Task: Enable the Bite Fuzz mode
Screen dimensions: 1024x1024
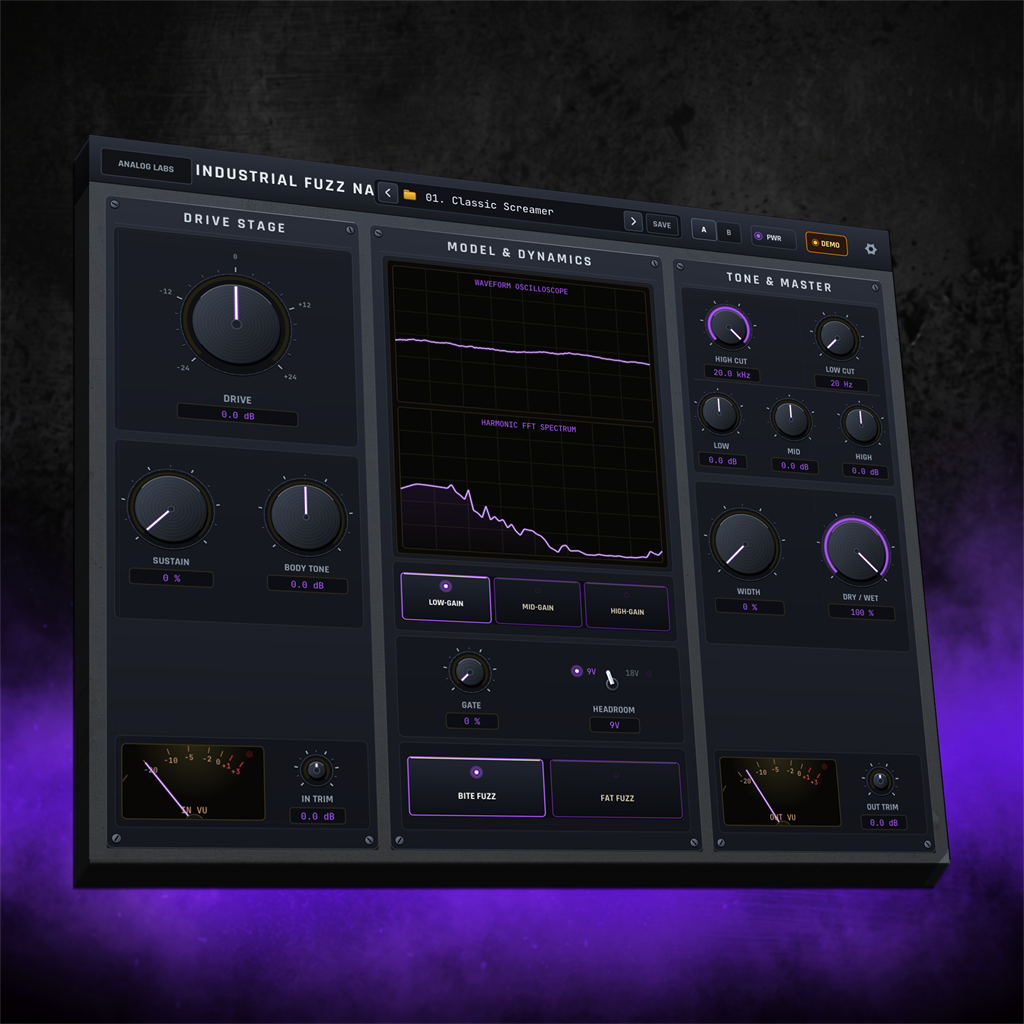Action: click(476, 786)
